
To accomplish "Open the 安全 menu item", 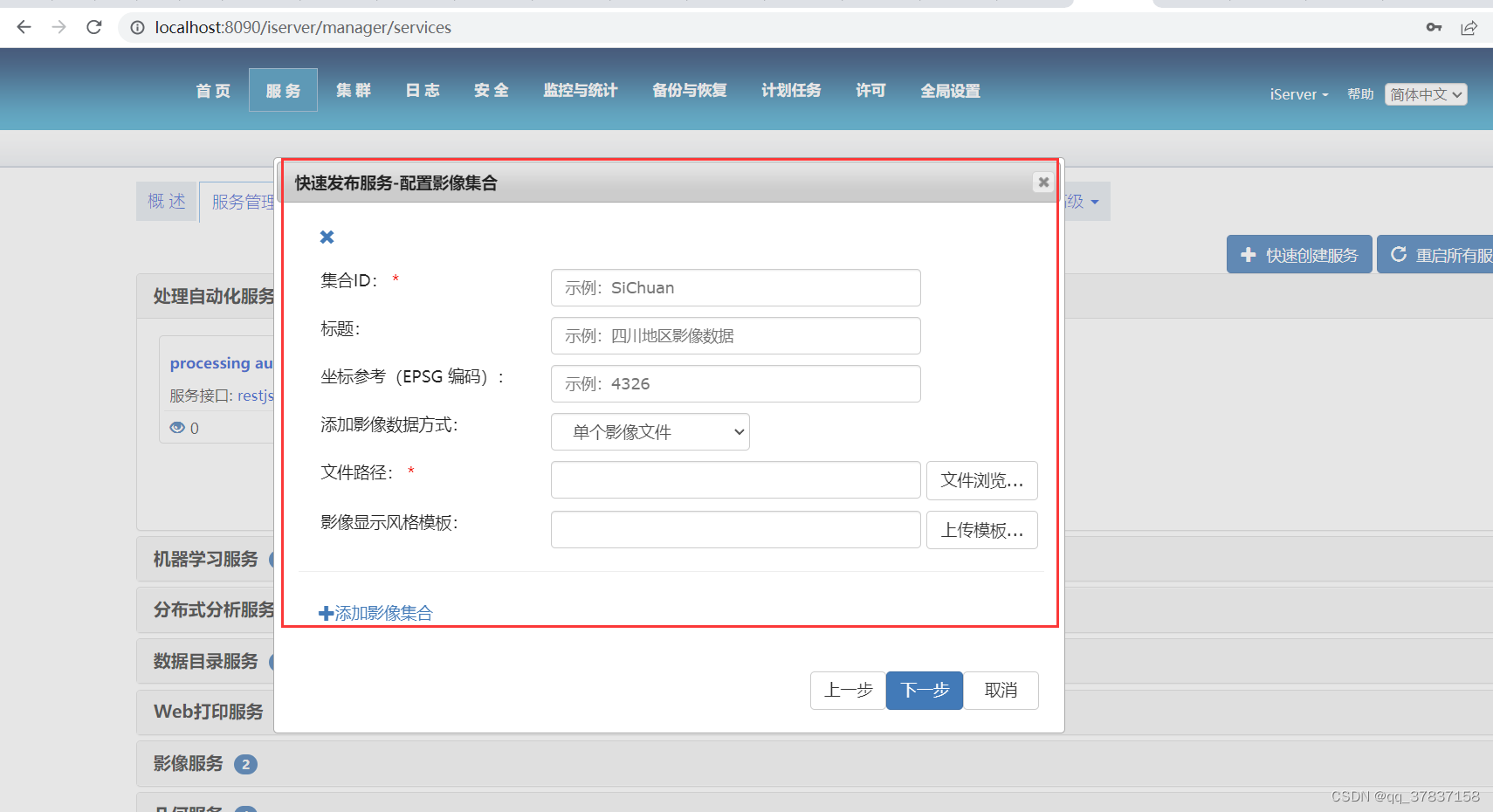I will (x=492, y=91).
